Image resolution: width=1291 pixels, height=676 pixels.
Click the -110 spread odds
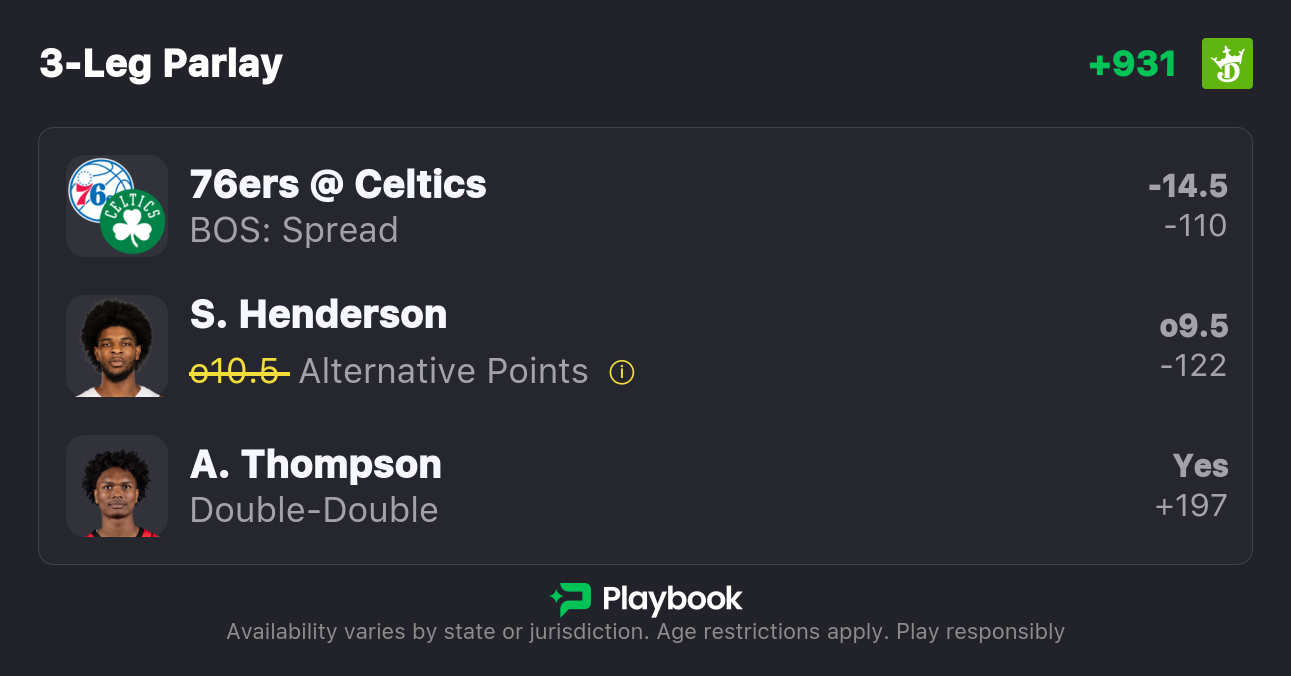[1195, 226]
